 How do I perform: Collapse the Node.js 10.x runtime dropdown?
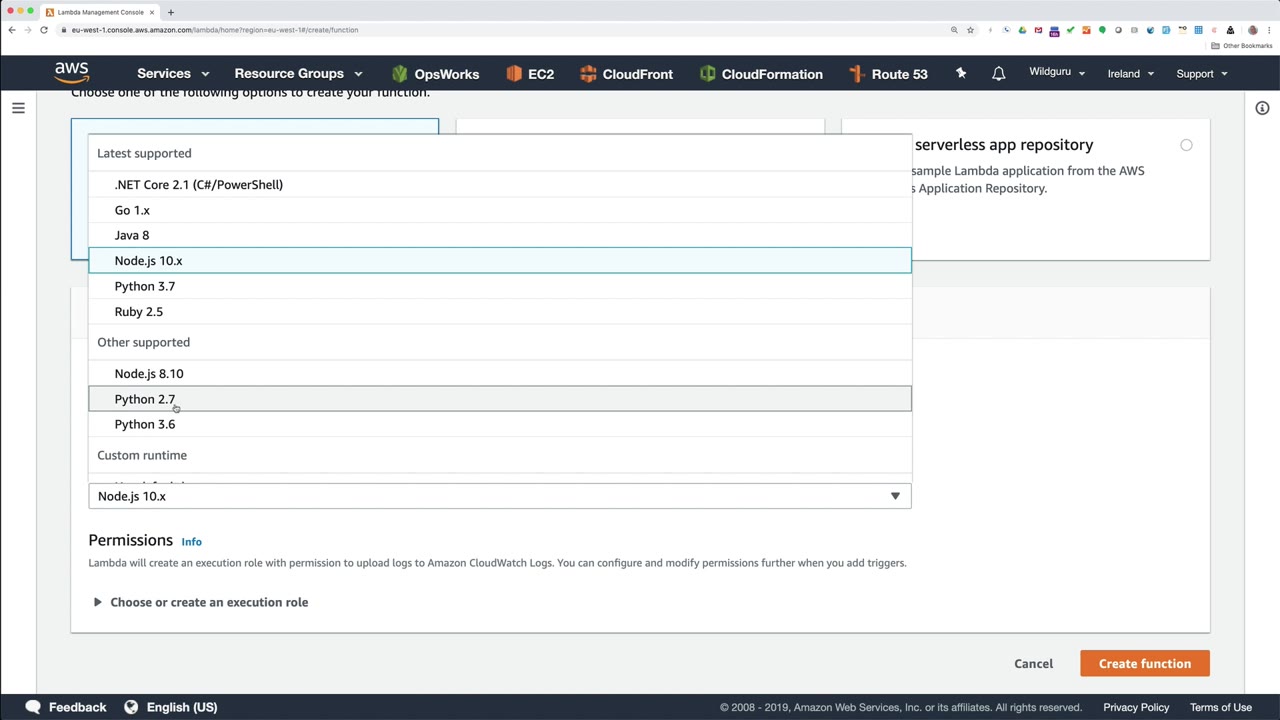[500, 496]
